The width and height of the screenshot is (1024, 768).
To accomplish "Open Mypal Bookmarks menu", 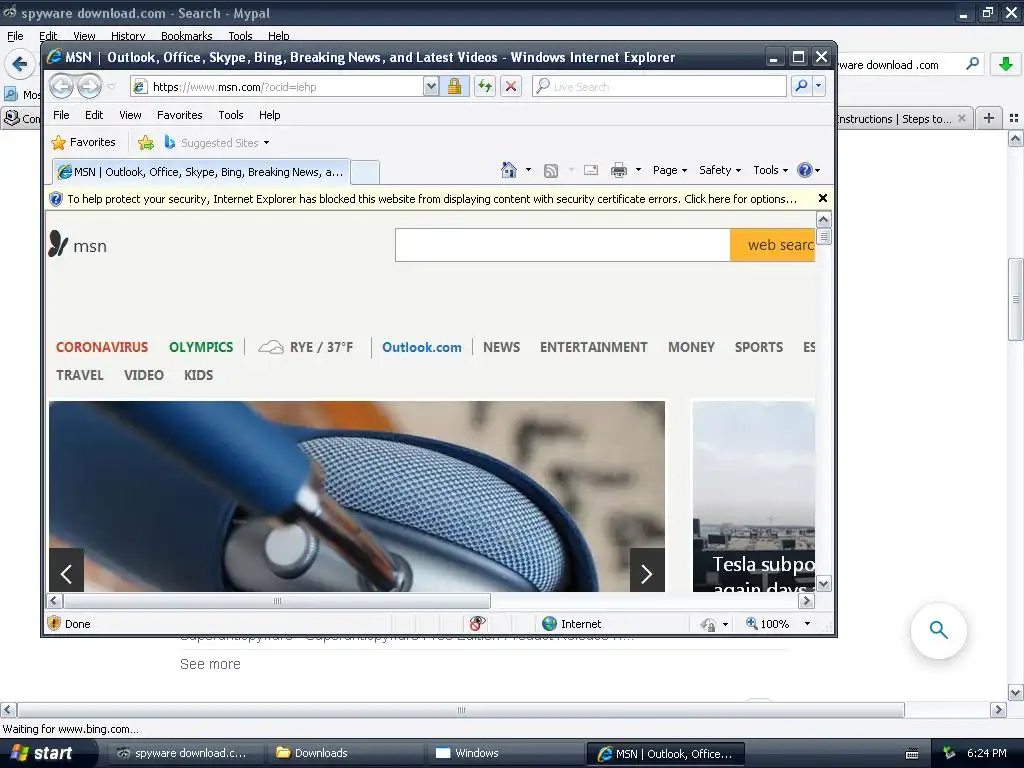I will tap(187, 36).
